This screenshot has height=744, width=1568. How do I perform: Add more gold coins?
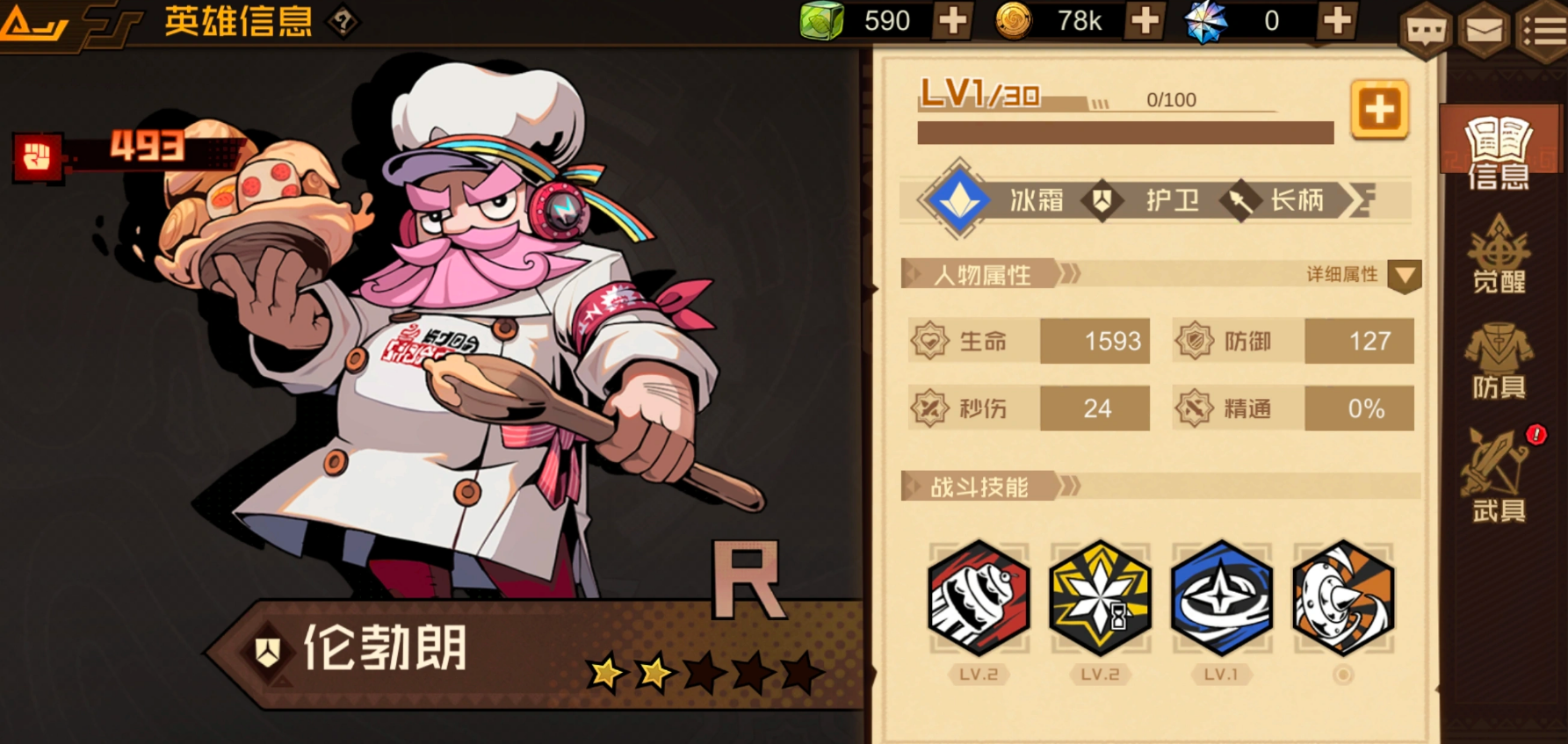(1145, 20)
